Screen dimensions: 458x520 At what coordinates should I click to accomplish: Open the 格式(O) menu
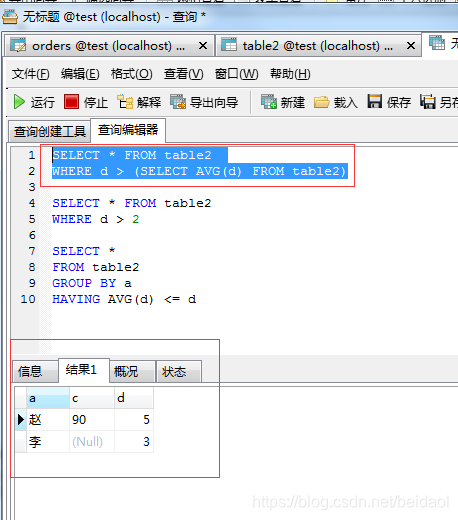pyautogui.click(x=132, y=74)
